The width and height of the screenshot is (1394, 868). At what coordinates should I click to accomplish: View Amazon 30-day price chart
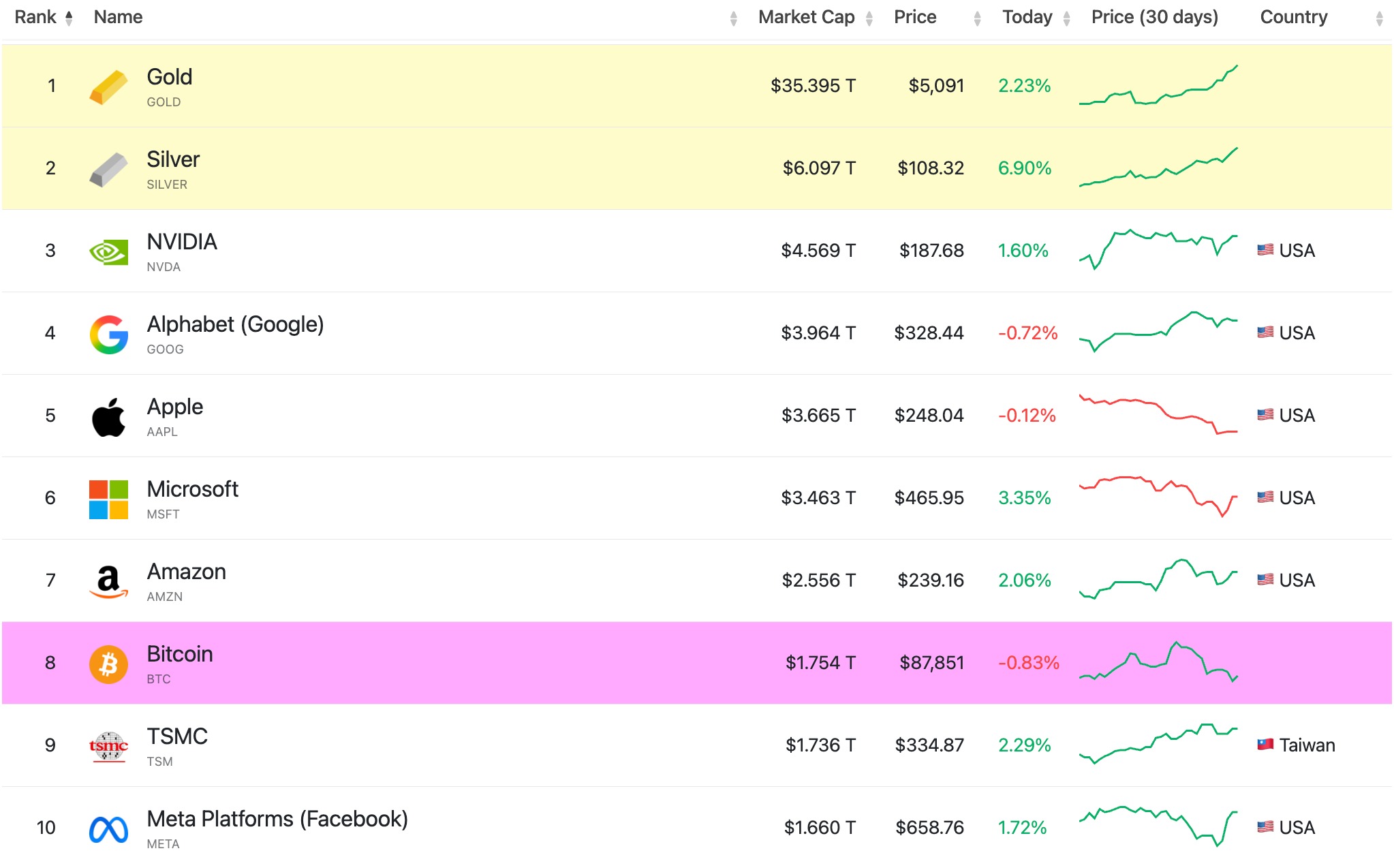pyautogui.click(x=1158, y=579)
